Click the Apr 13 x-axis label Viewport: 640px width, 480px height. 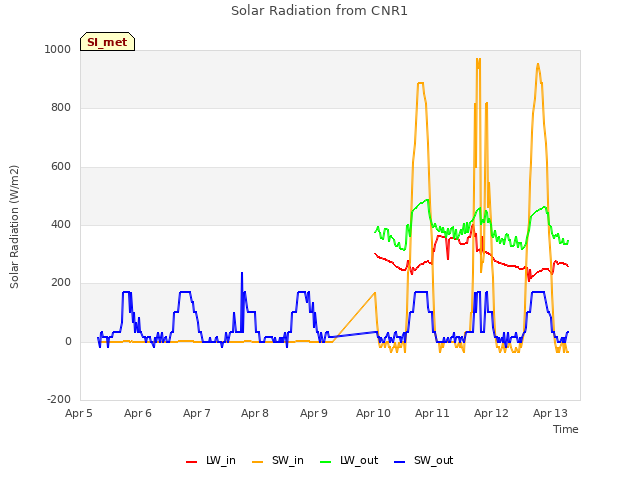coord(550,413)
